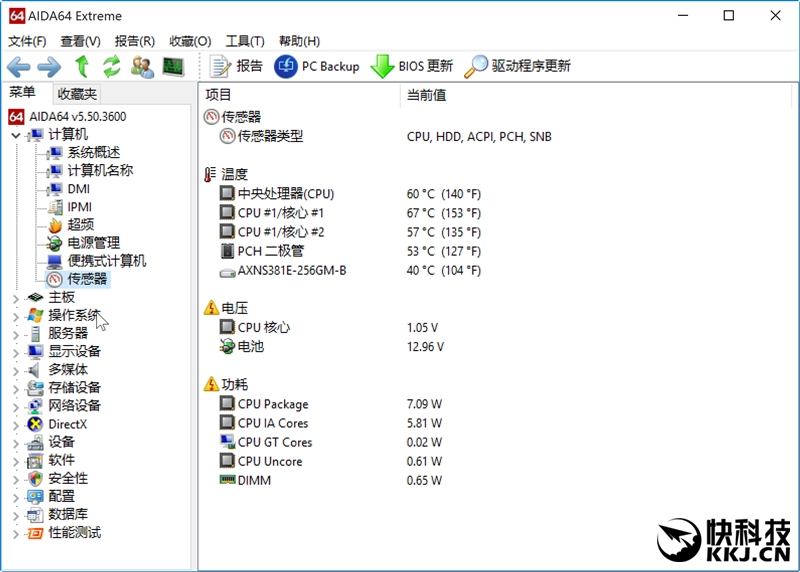Switch to the 收藏夹 tab
This screenshot has height=572, width=800.
77,94
